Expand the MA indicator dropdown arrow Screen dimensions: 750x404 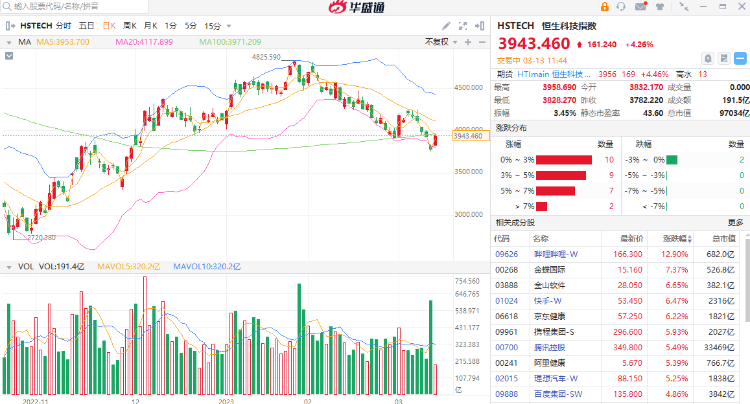click(9, 43)
